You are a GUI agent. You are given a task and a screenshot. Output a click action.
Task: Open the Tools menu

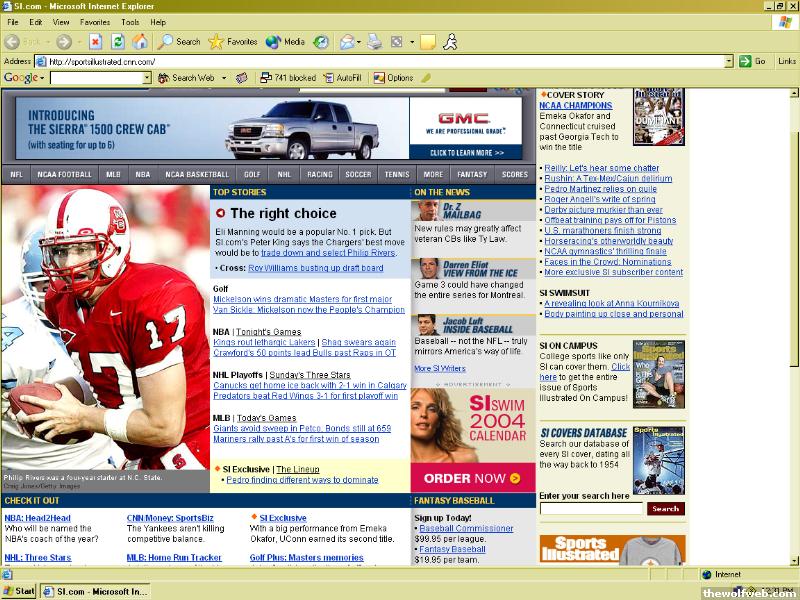point(130,22)
